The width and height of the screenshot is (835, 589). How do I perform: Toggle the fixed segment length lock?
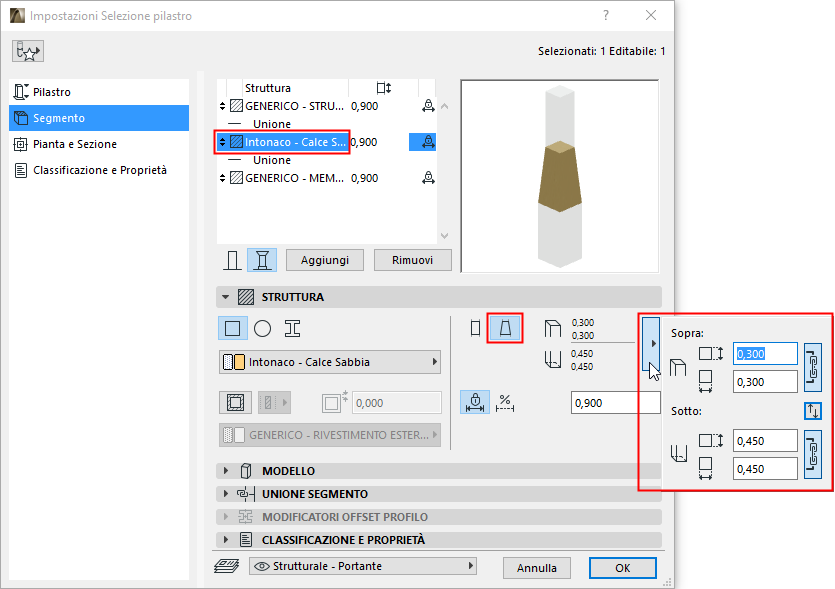[475, 402]
